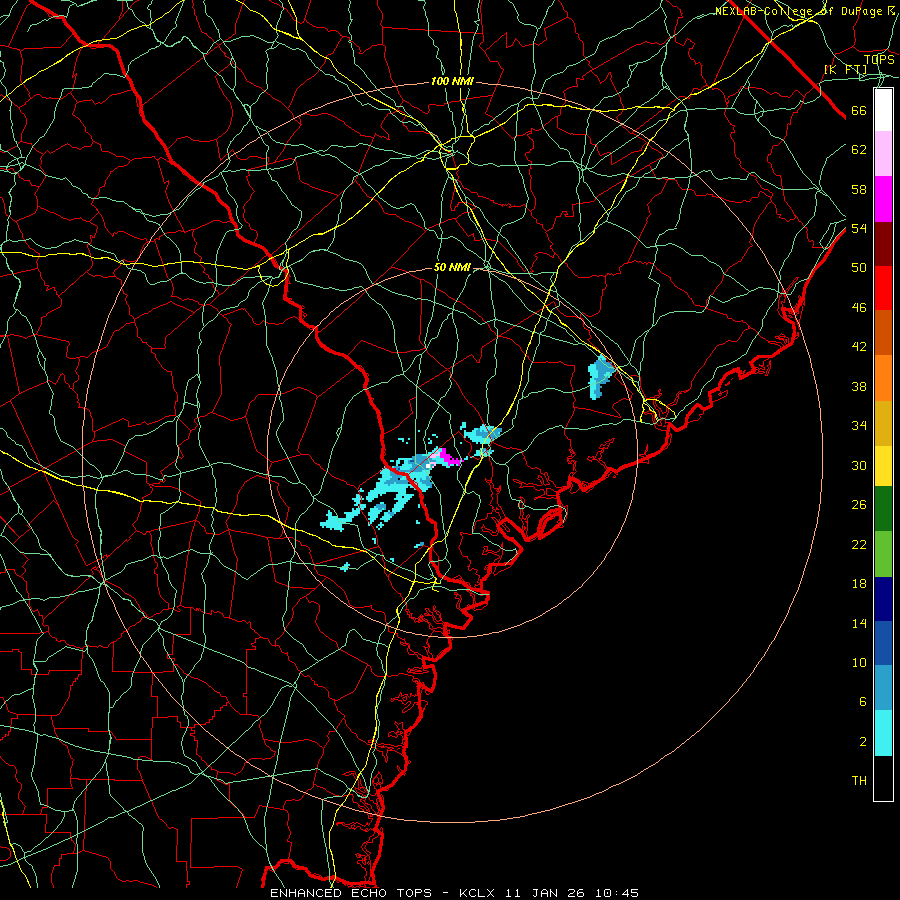Click the bright red 46-50 kft legend swatch
Screen dimensions: 900x900
point(883,288)
